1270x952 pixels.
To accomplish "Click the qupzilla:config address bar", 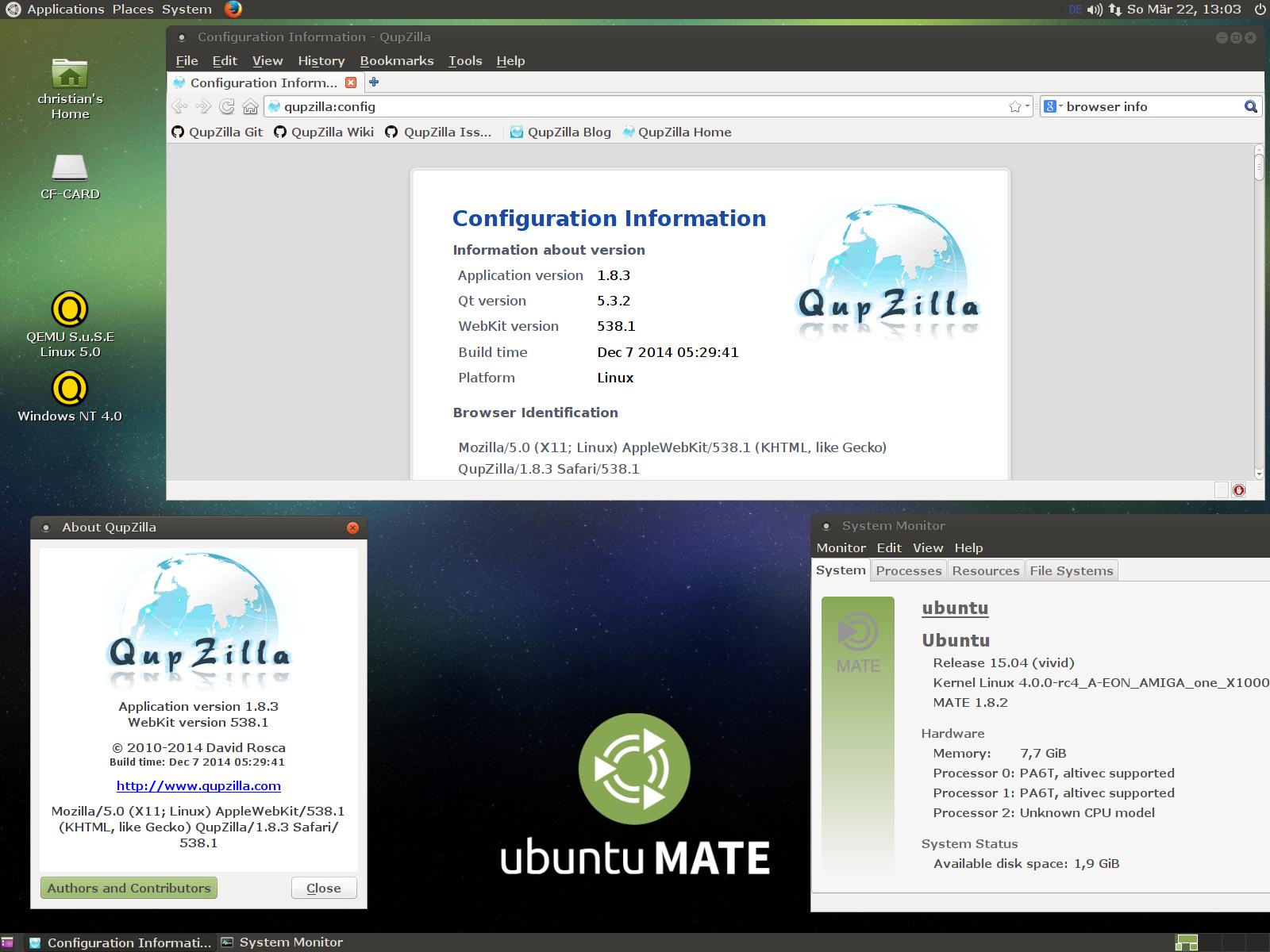I will coord(635,106).
